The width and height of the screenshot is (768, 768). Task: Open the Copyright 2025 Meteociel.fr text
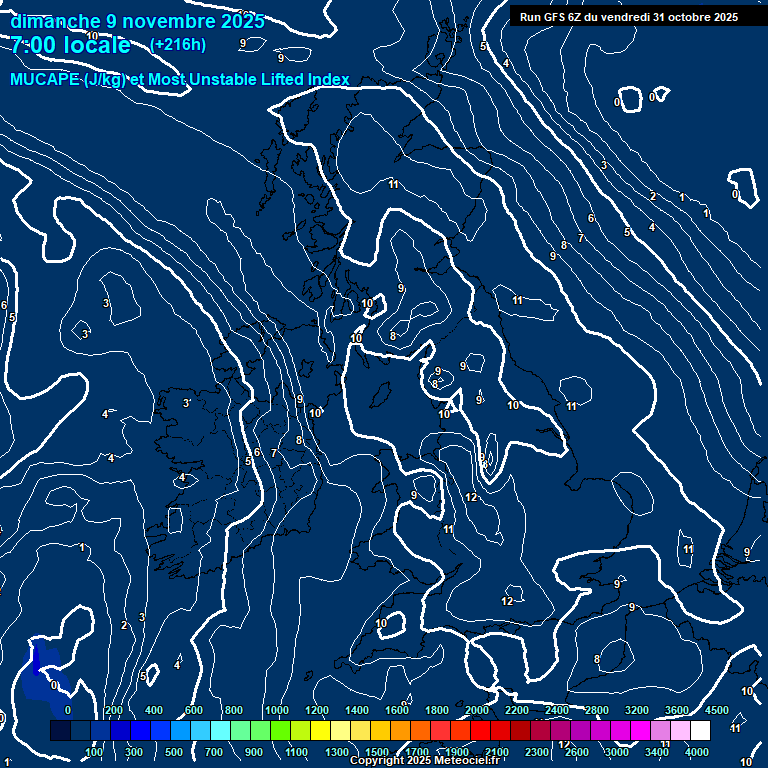pos(424,761)
